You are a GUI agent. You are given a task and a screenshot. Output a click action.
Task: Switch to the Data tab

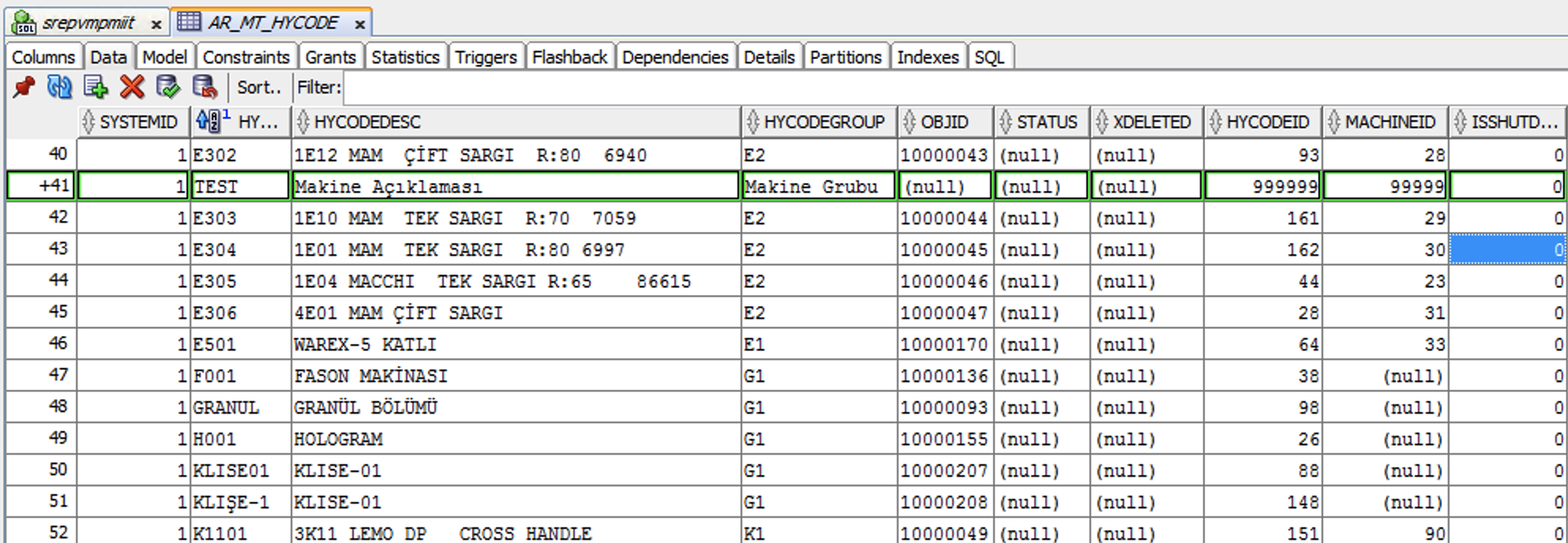pyautogui.click(x=108, y=57)
